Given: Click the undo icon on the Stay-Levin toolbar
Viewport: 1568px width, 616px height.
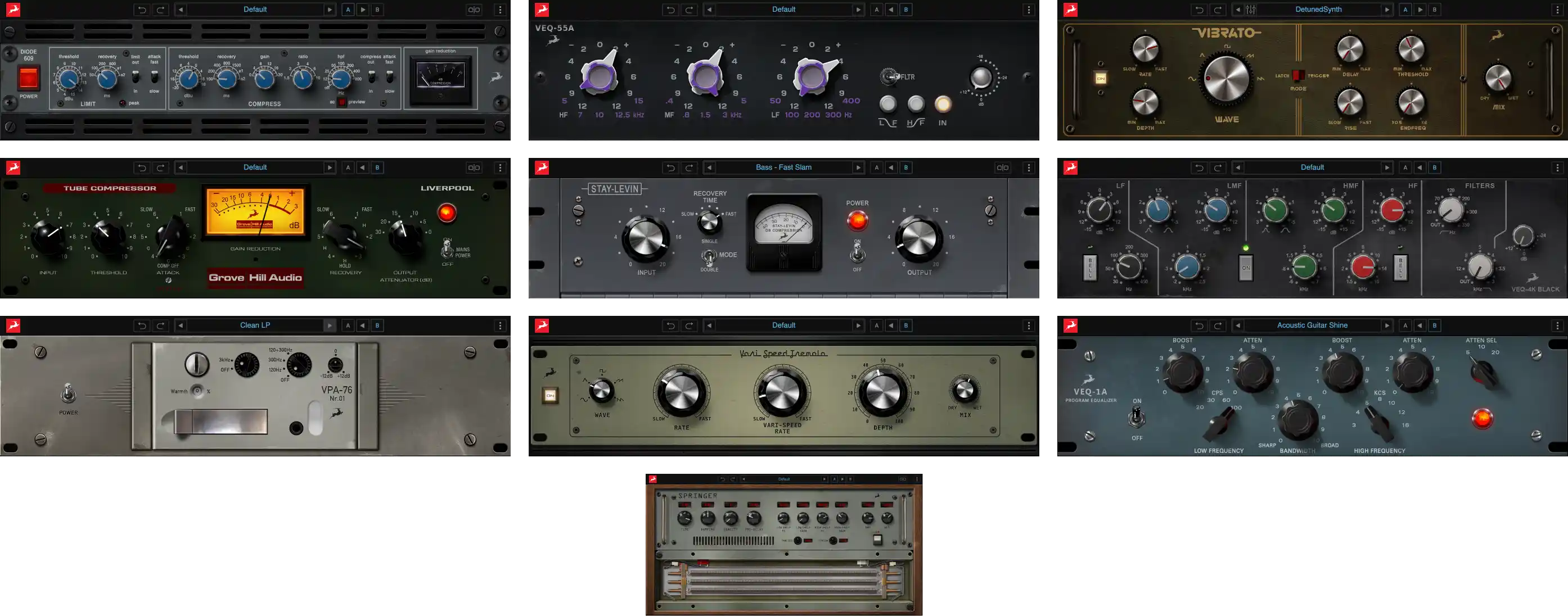Looking at the screenshot, I should (670, 167).
